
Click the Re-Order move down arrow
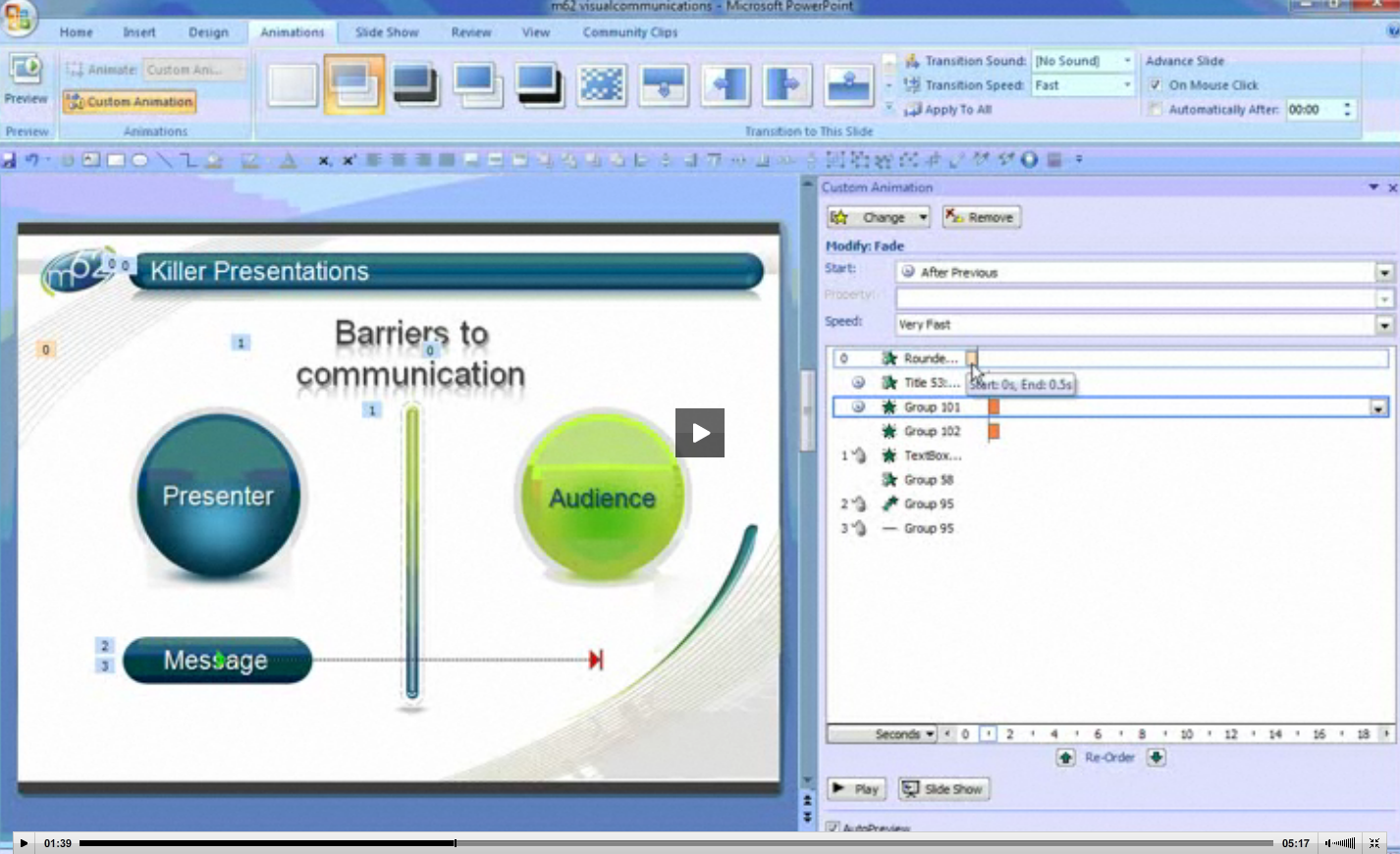[x=1157, y=758]
